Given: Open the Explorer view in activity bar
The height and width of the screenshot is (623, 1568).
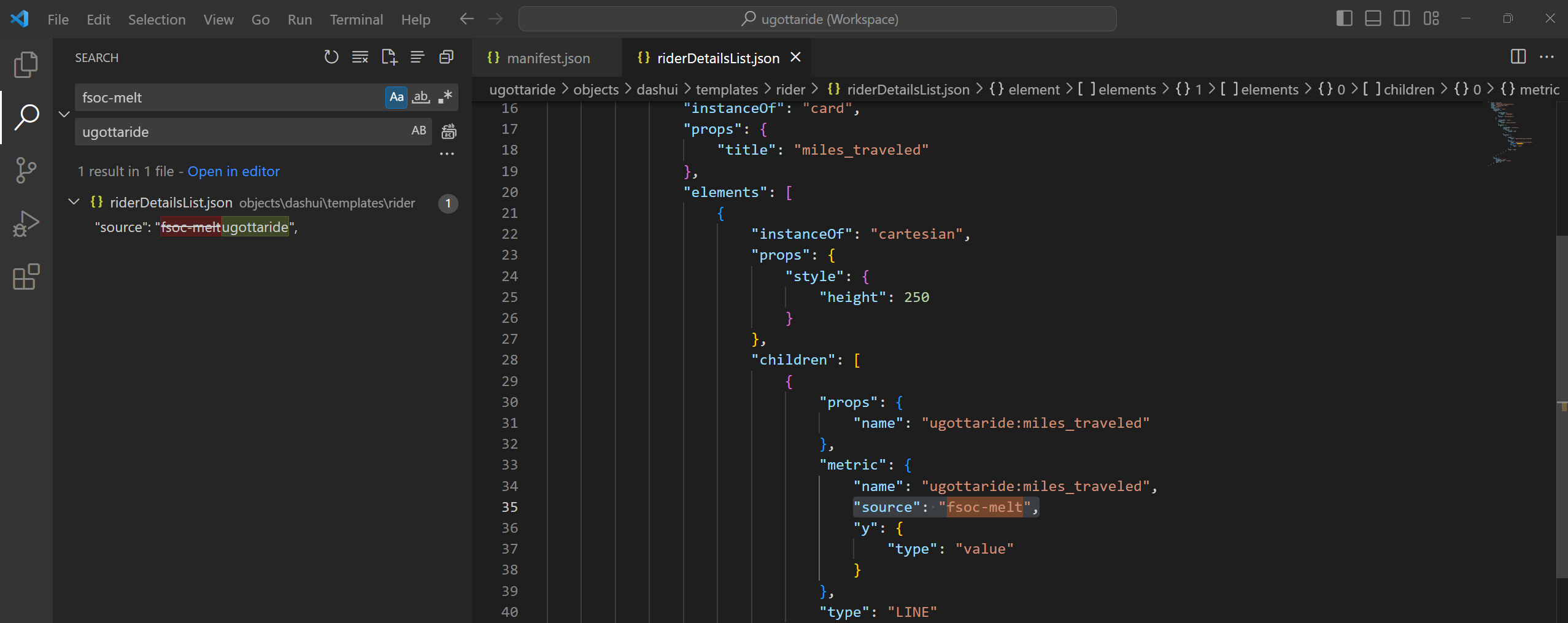Looking at the screenshot, I should coord(26,64).
